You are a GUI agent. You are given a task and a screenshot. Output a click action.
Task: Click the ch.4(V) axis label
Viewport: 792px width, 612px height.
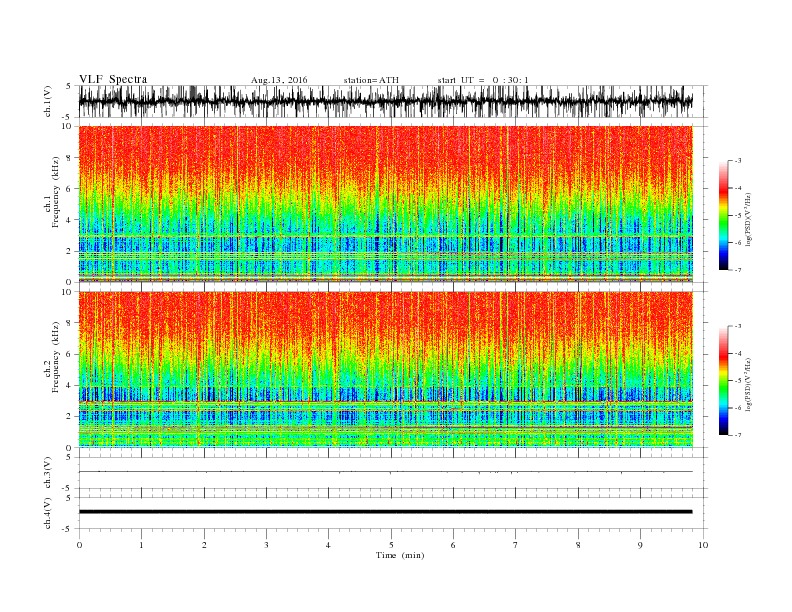(x=48, y=513)
